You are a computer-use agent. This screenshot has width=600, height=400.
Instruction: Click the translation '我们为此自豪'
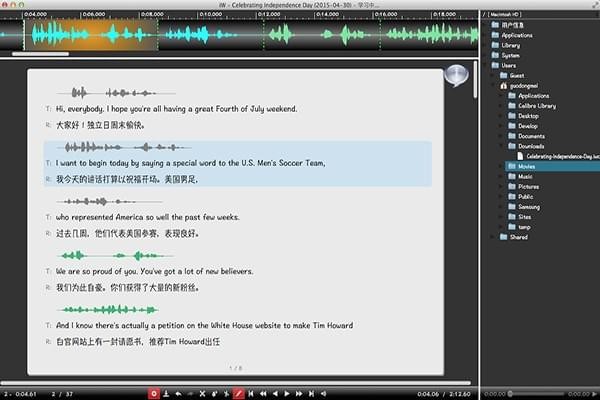pos(127,287)
